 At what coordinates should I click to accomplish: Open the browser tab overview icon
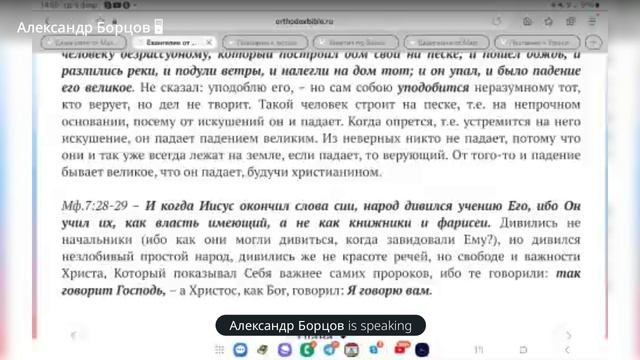pos(571,21)
